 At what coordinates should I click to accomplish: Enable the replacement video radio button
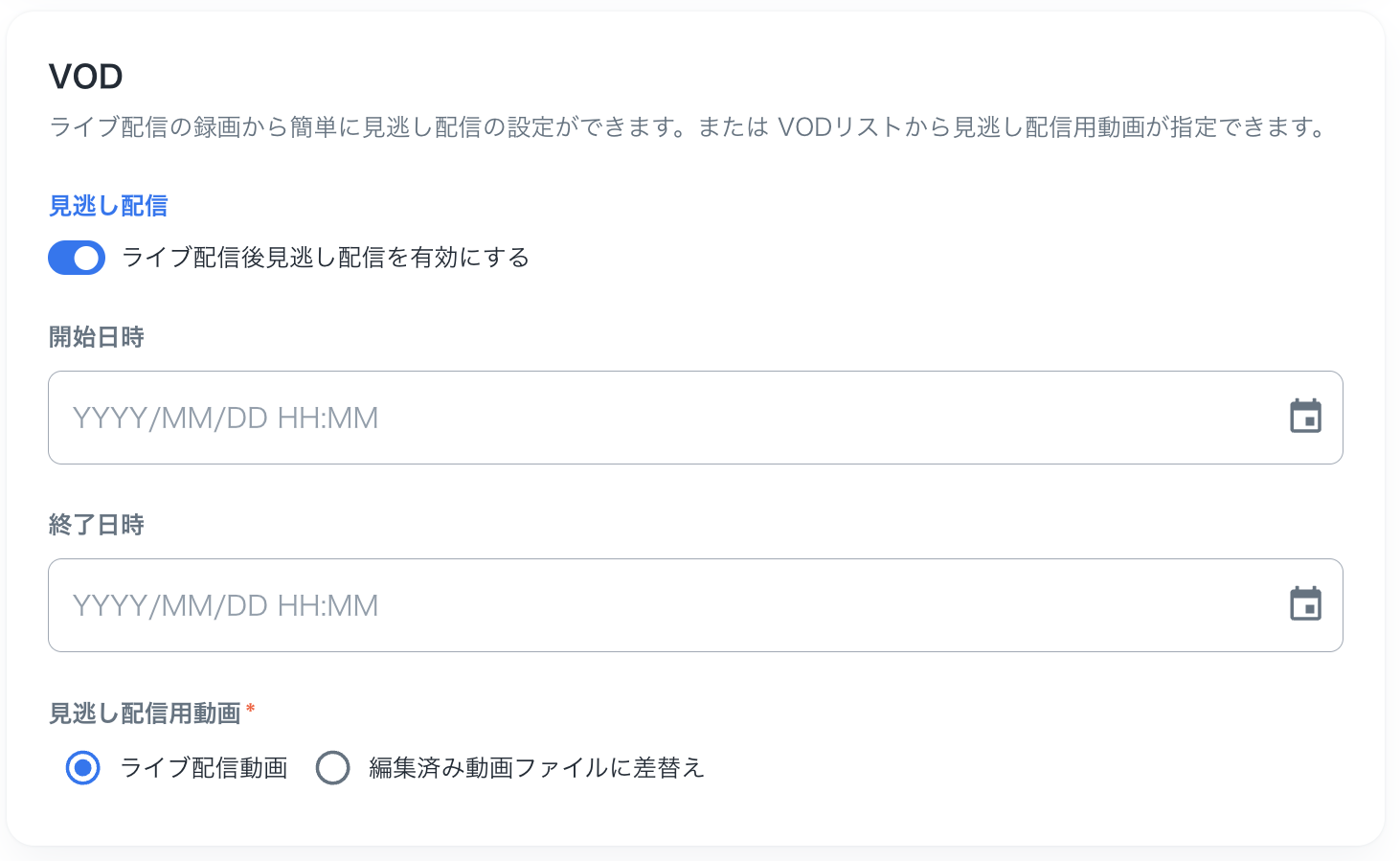(333, 768)
